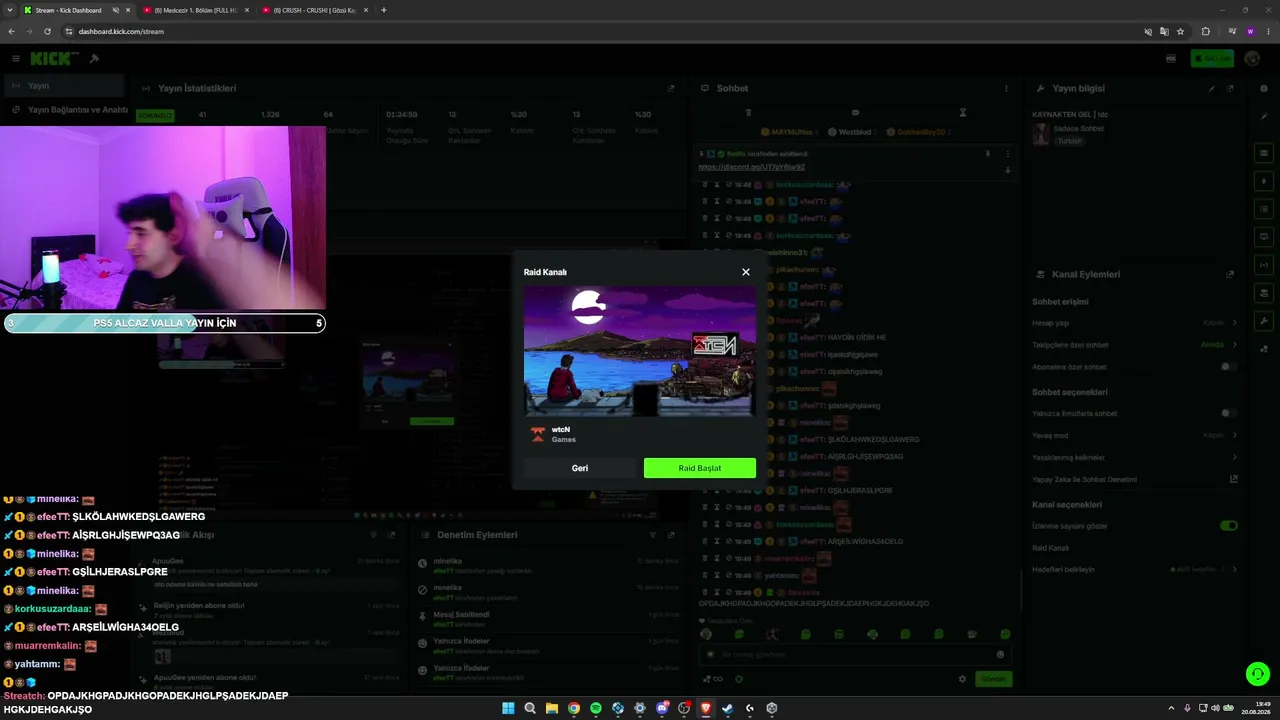Open the browser extensions menu
1280x720 pixels.
coord(1205,31)
